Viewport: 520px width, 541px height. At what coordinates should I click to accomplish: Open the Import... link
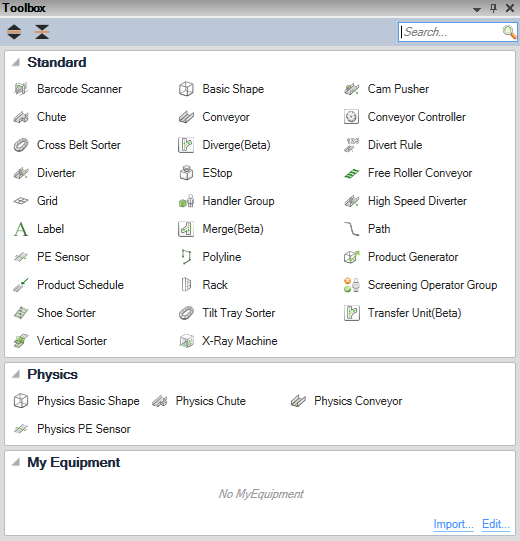[453, 524]
